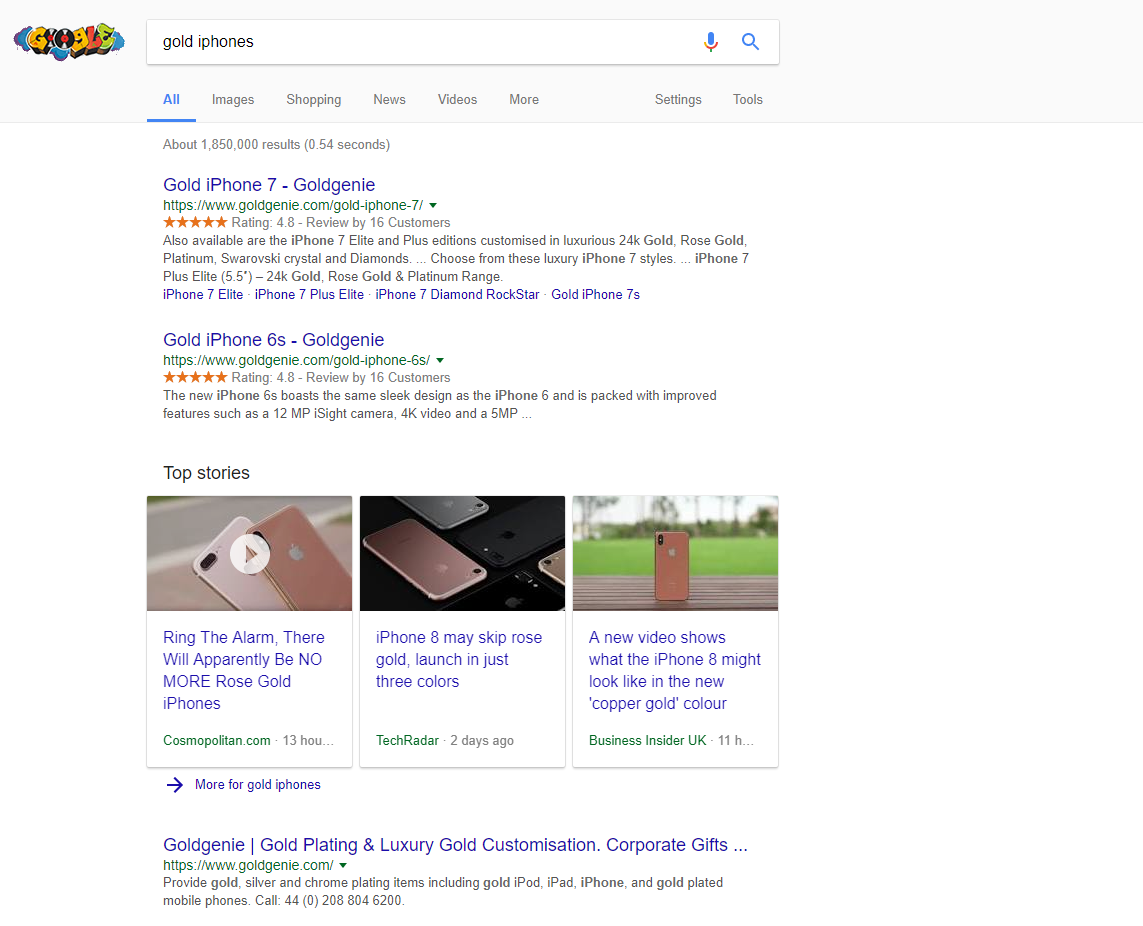Click the magnifying glass search button
This screenshot has width=1143, height=926.
[750, 42]
